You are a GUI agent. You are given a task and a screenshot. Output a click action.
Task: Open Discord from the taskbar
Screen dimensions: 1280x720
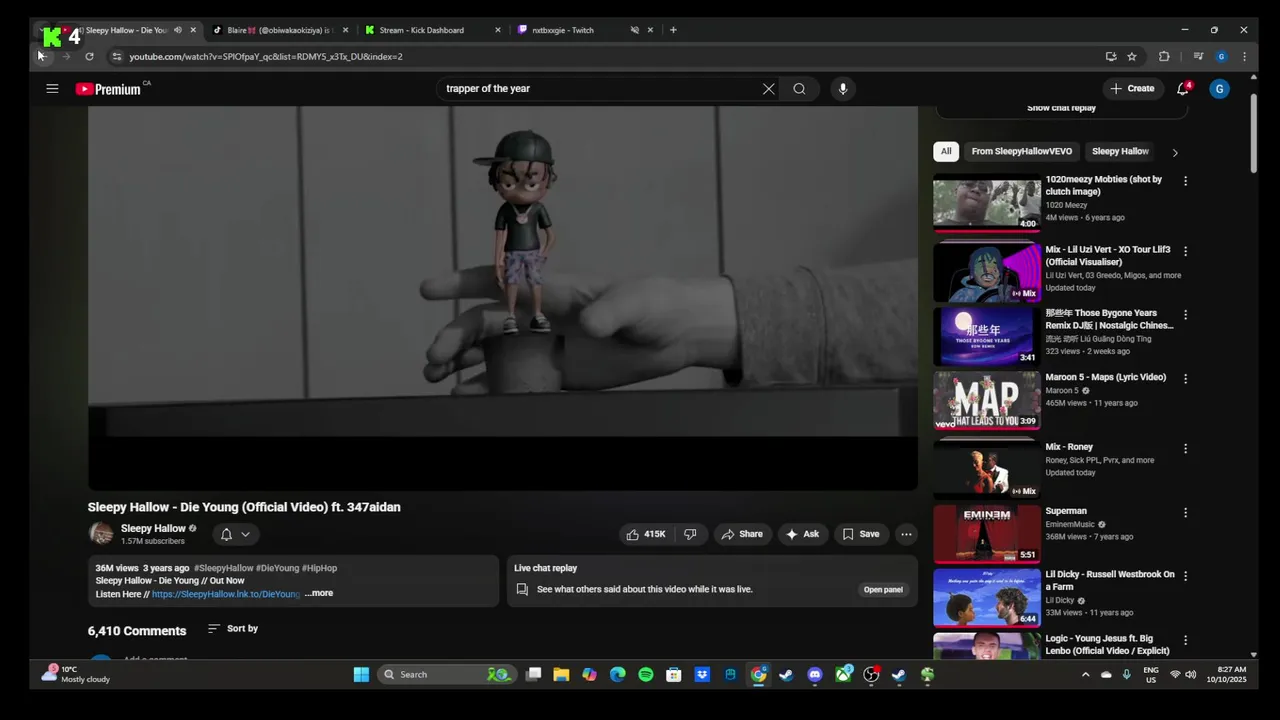[815, 675]
